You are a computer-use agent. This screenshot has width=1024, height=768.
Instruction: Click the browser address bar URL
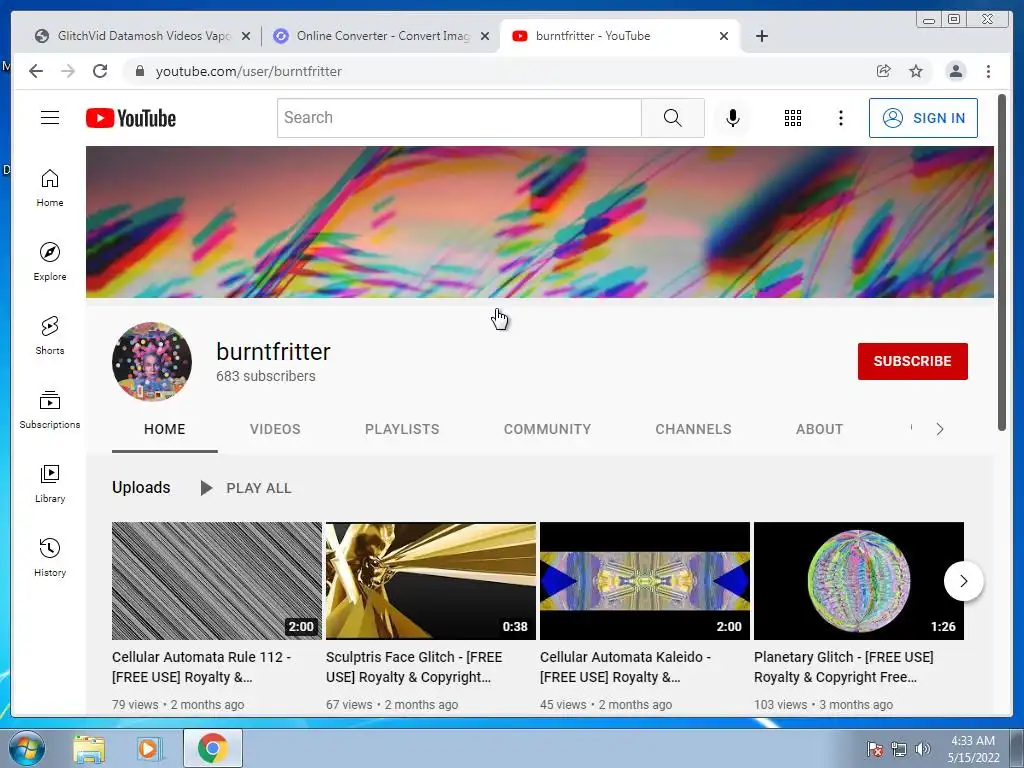point(248,71)
